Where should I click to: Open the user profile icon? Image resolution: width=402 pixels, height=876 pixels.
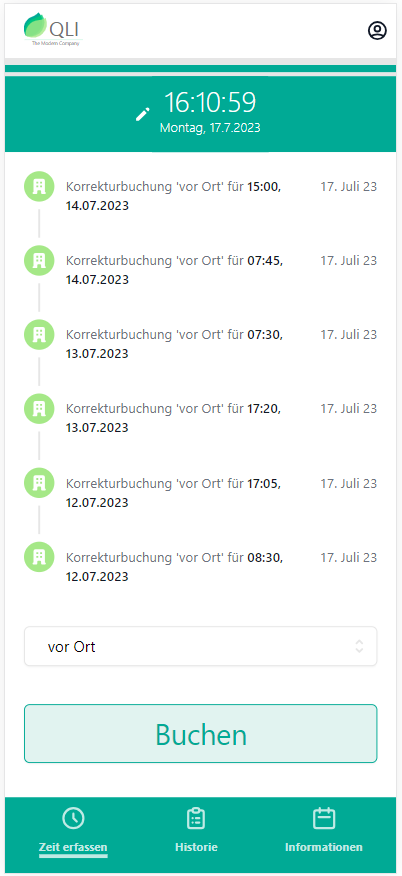tap(377, 31)
